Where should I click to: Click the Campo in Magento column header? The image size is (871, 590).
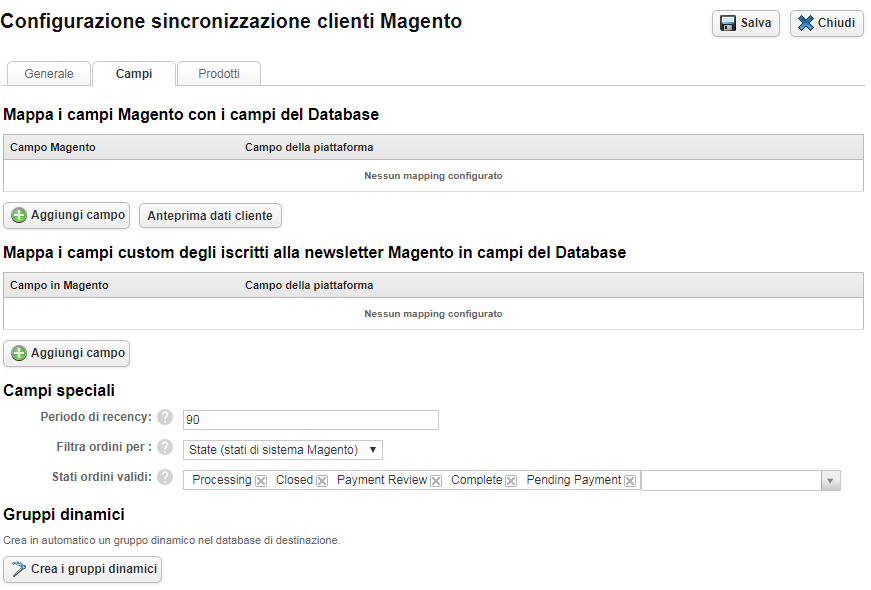pos(59,285)
